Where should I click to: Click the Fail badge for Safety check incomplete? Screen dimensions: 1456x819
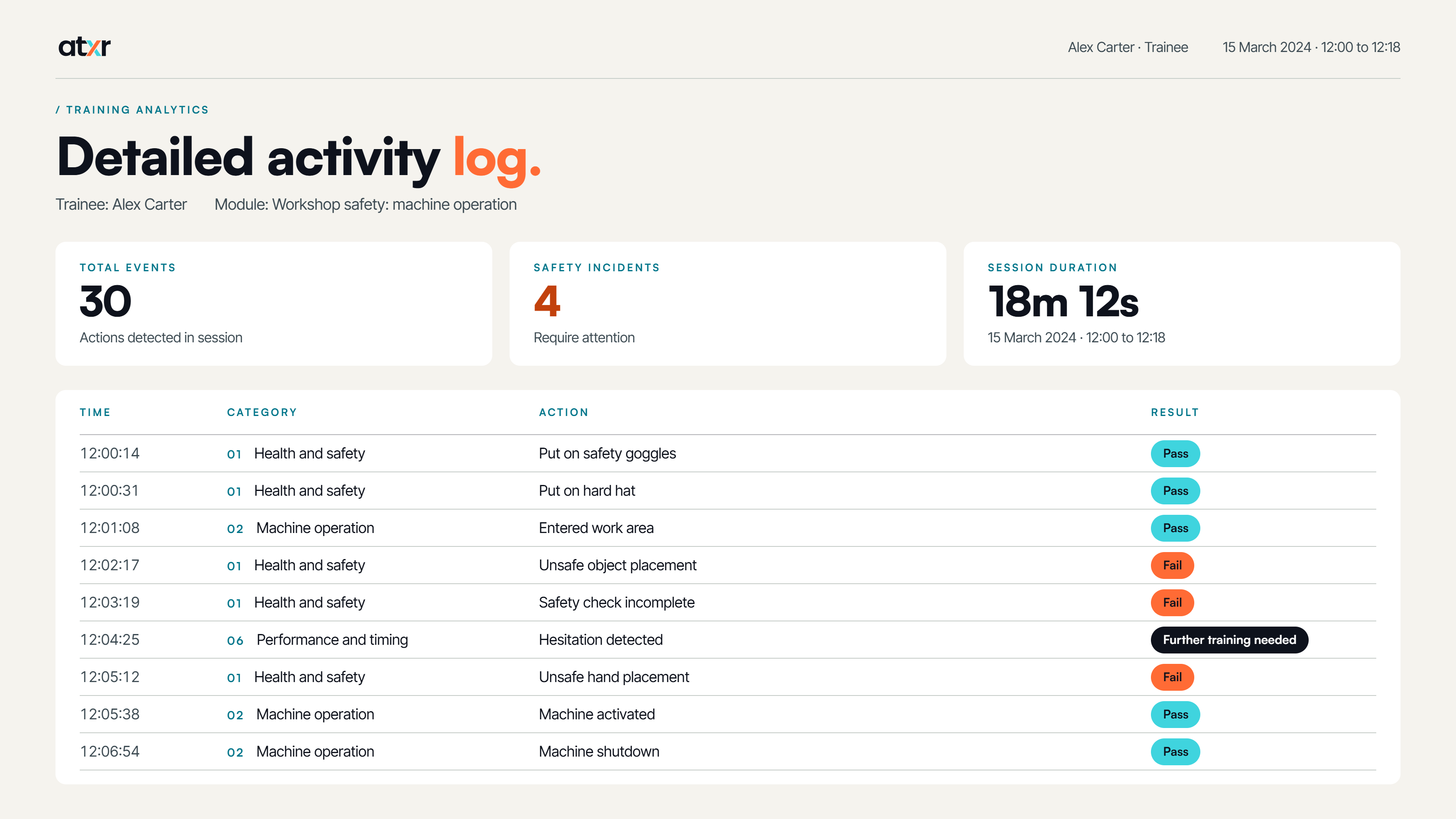tap(1172, 602)
